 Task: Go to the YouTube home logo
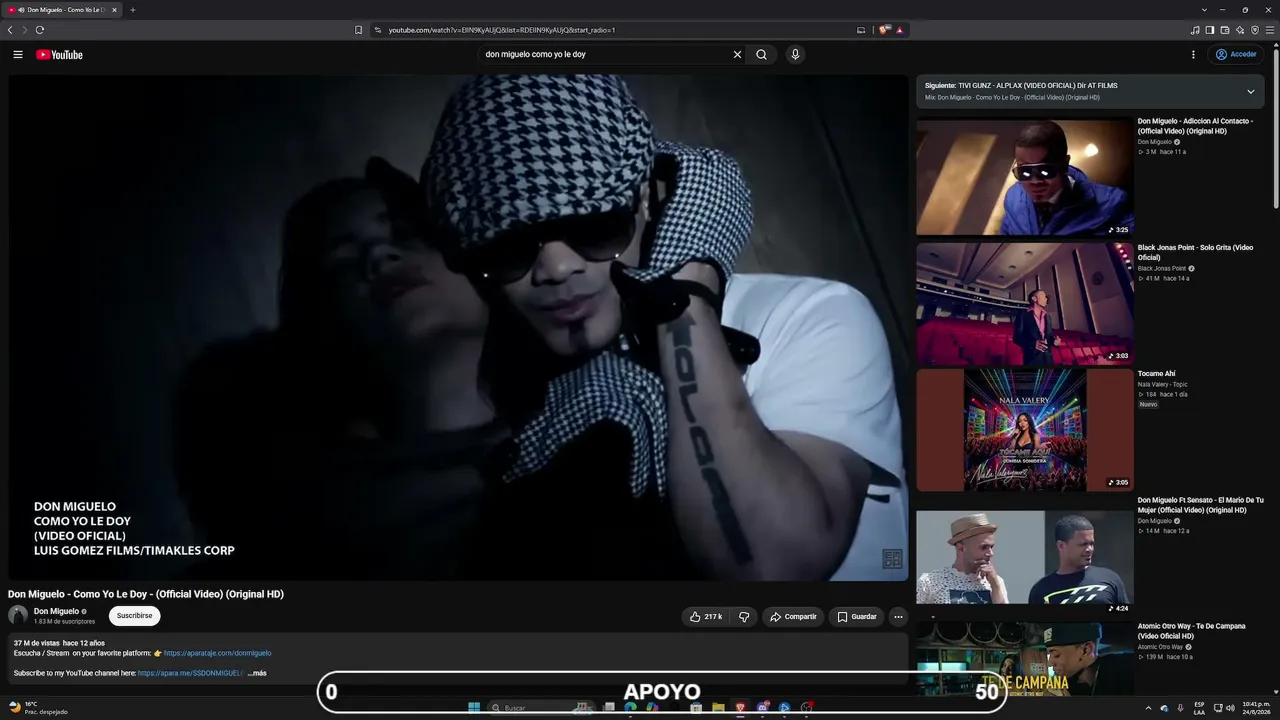59,55
